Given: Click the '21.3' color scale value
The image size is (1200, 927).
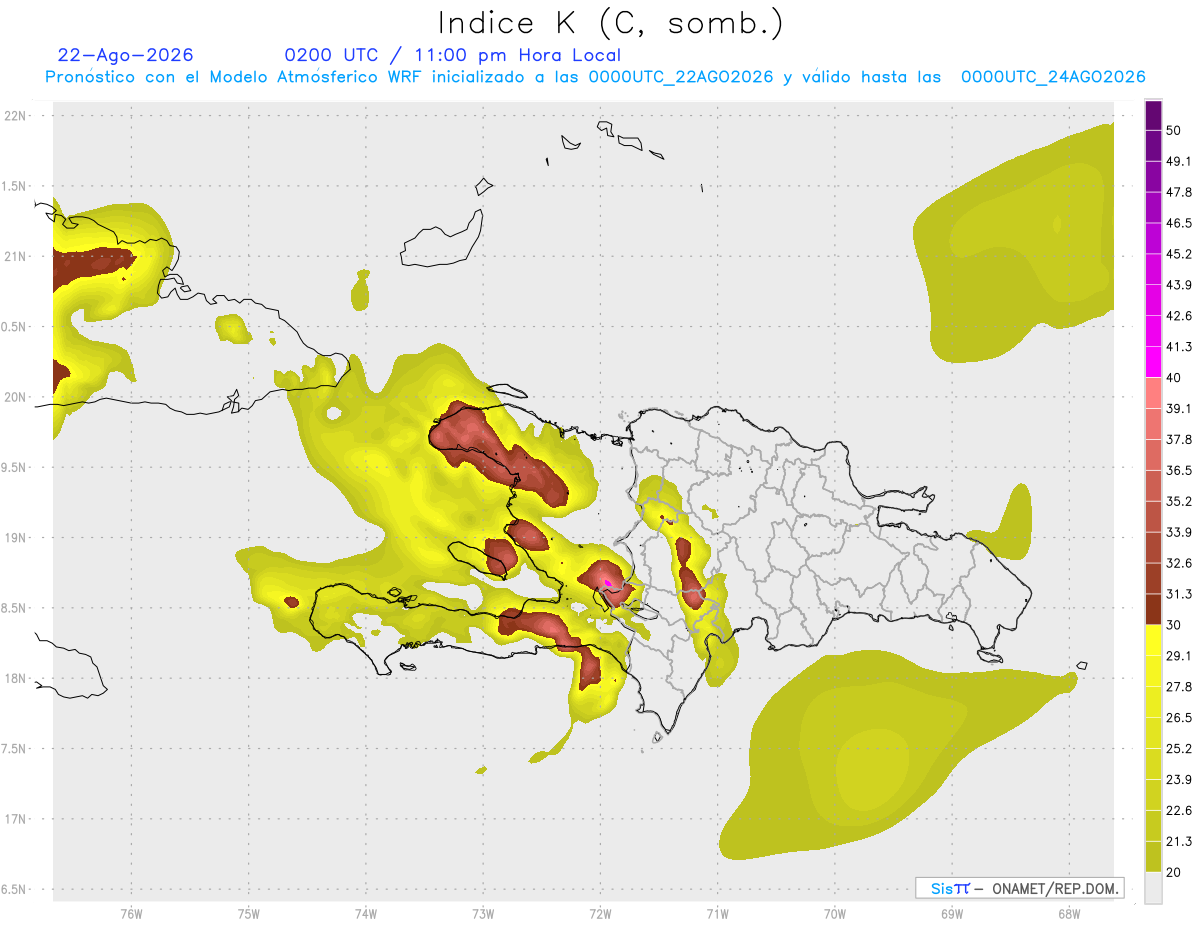Looking at the screenshot, I should 1179,842.
